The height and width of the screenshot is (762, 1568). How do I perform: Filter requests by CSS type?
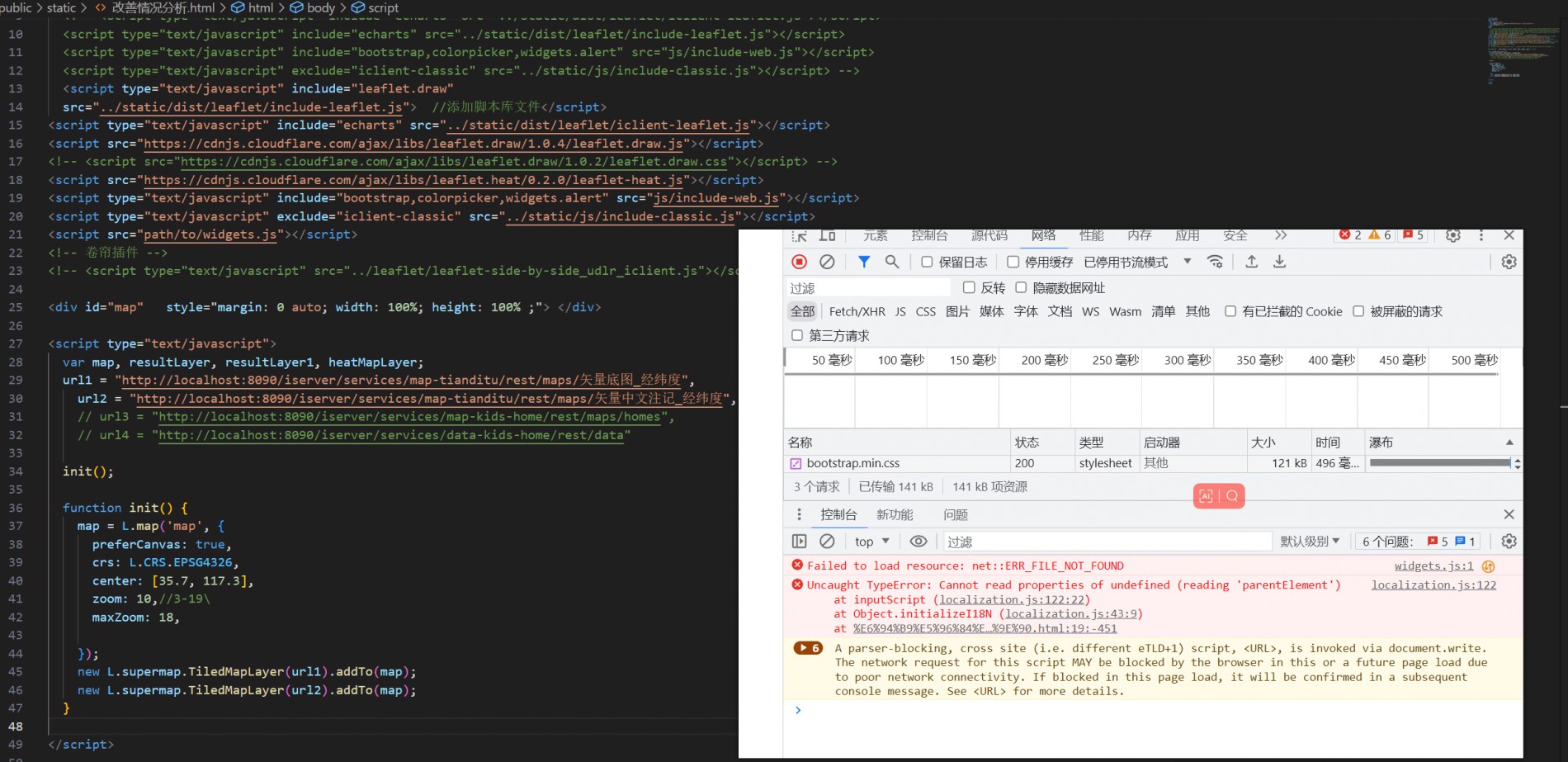click(926, 311)
